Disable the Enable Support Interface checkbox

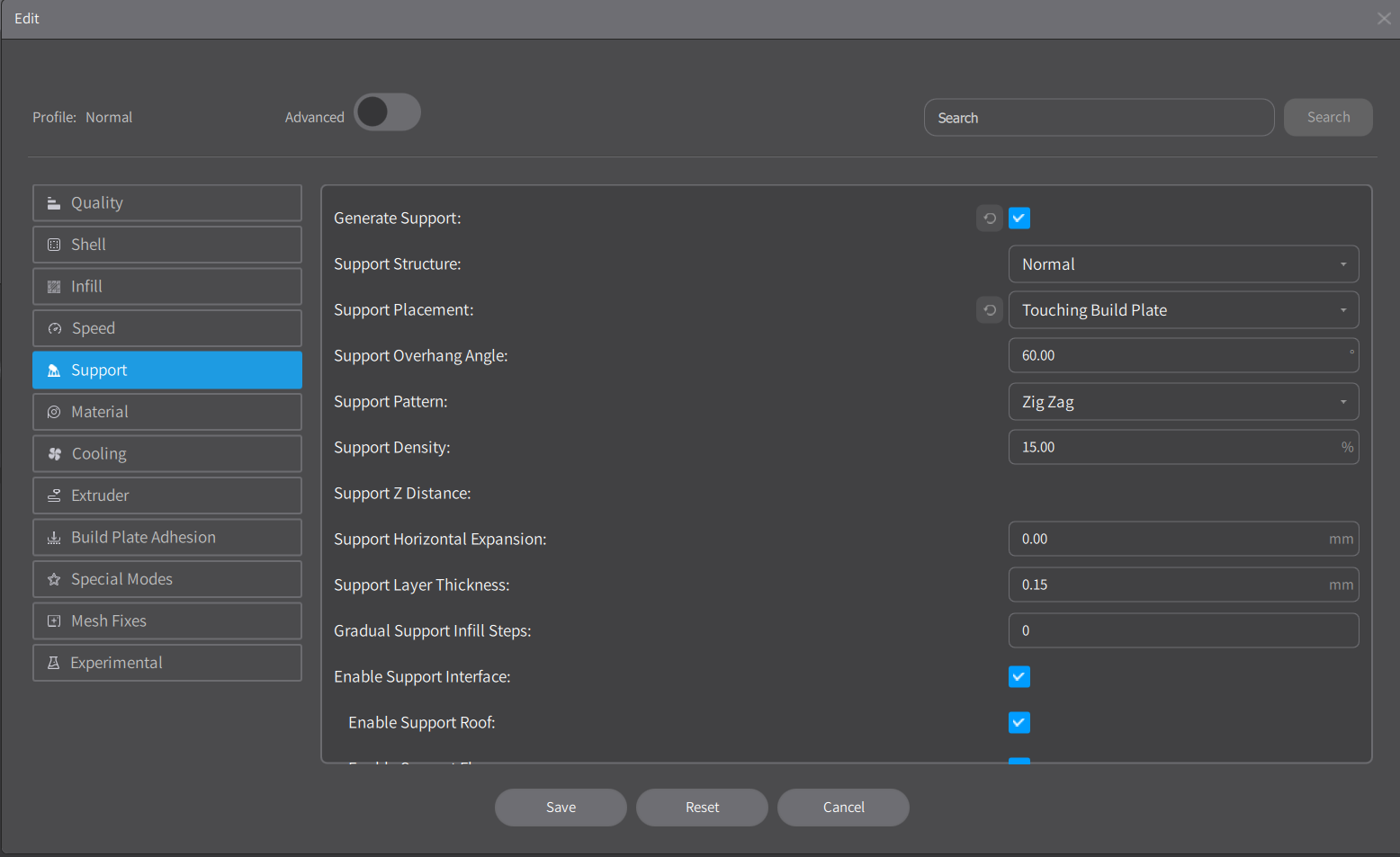(1019, 677)
